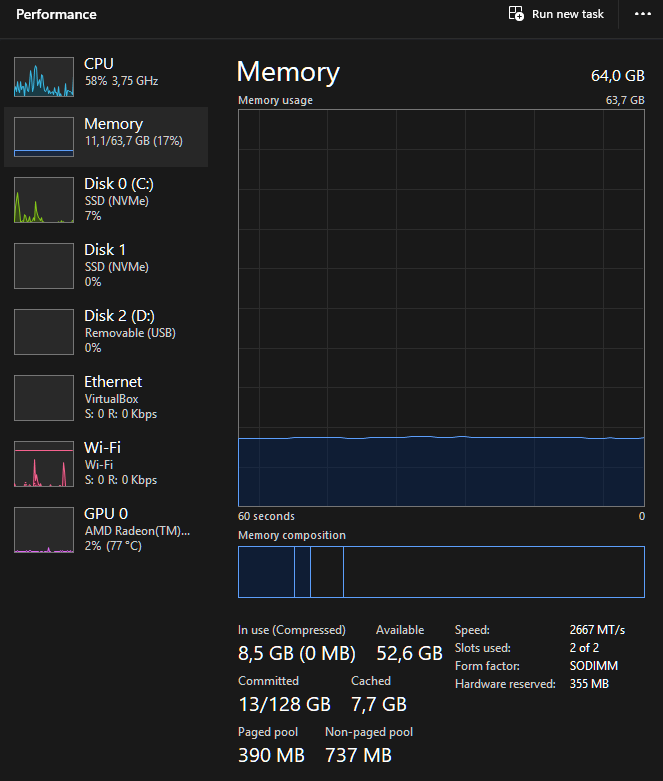
Task: Click the Hardware reserved 355 MB value
Action: click(x=589, y=684)
